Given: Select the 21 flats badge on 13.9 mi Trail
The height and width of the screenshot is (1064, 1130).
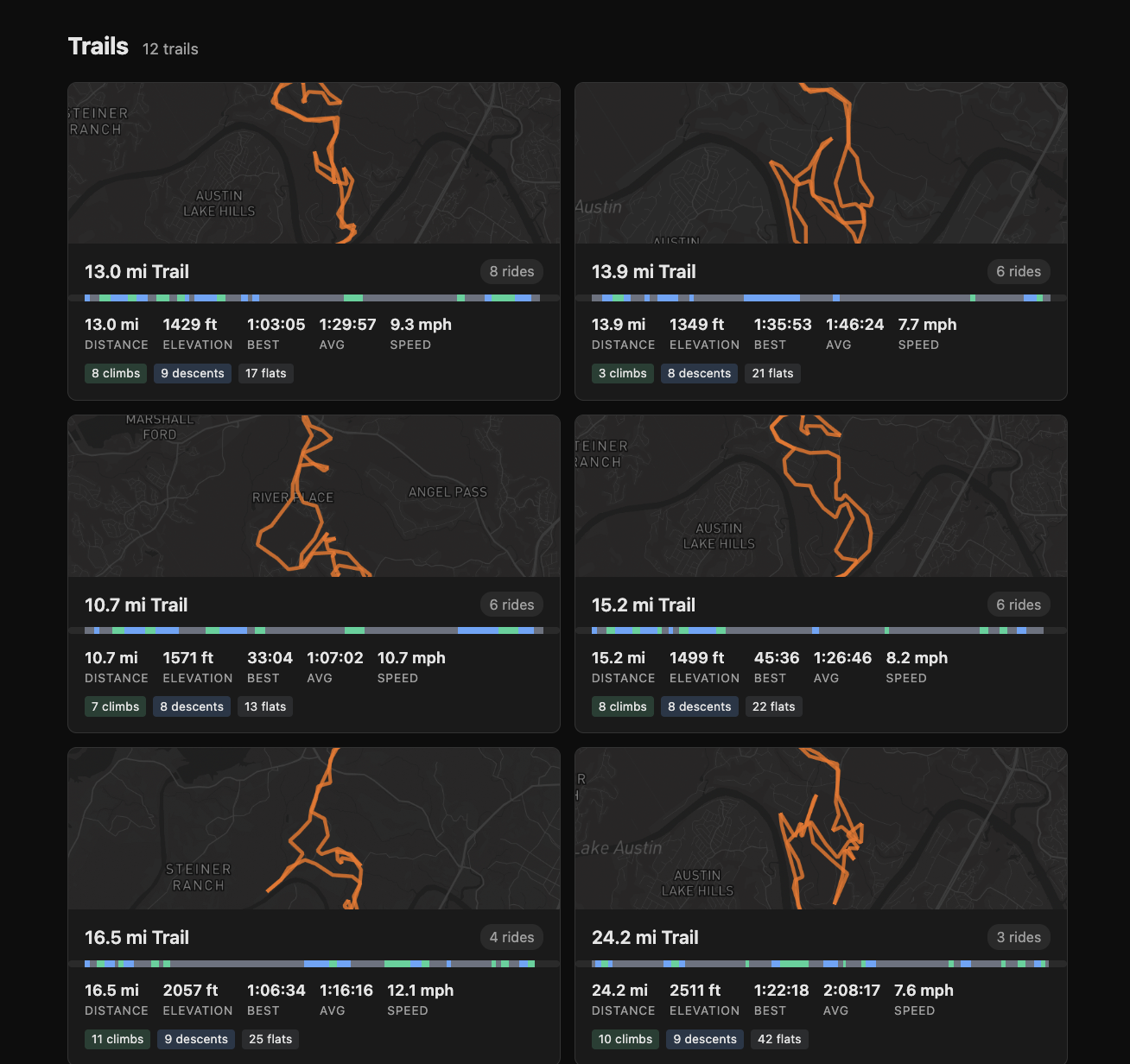Looking at the screenshot, I should (772, 373).
